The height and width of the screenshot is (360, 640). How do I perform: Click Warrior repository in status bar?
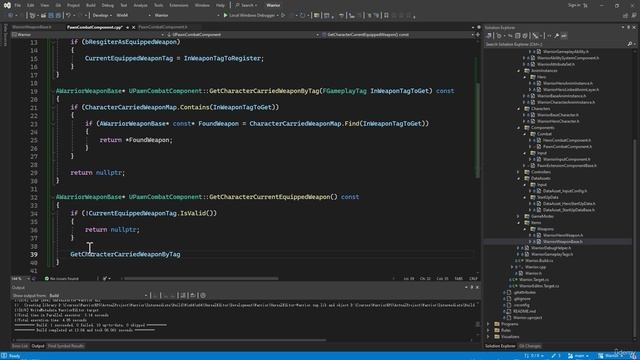pos(609,356)
